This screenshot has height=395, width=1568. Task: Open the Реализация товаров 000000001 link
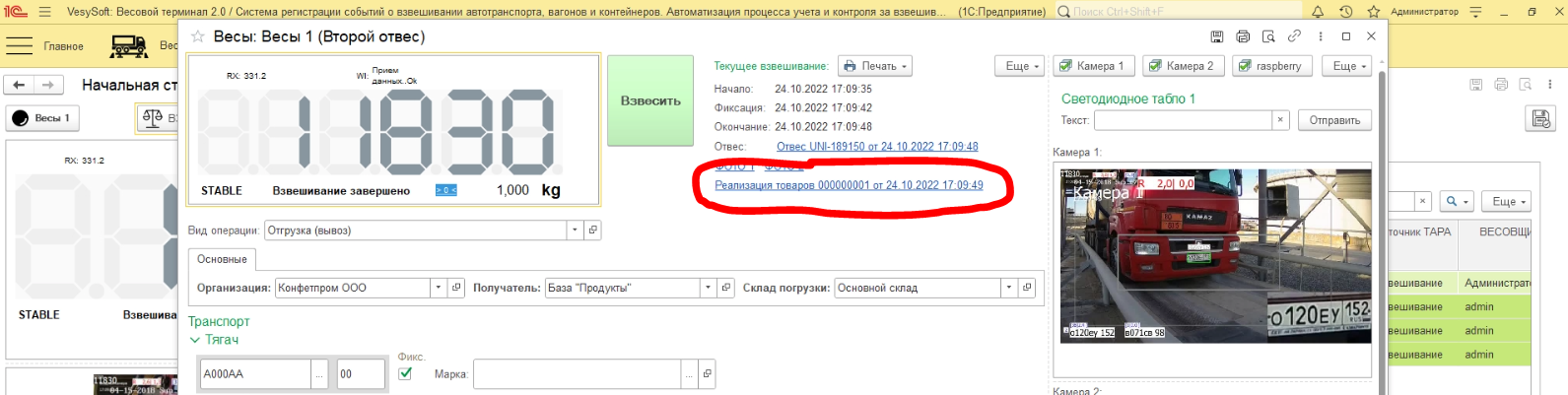(x=849, y=185)
